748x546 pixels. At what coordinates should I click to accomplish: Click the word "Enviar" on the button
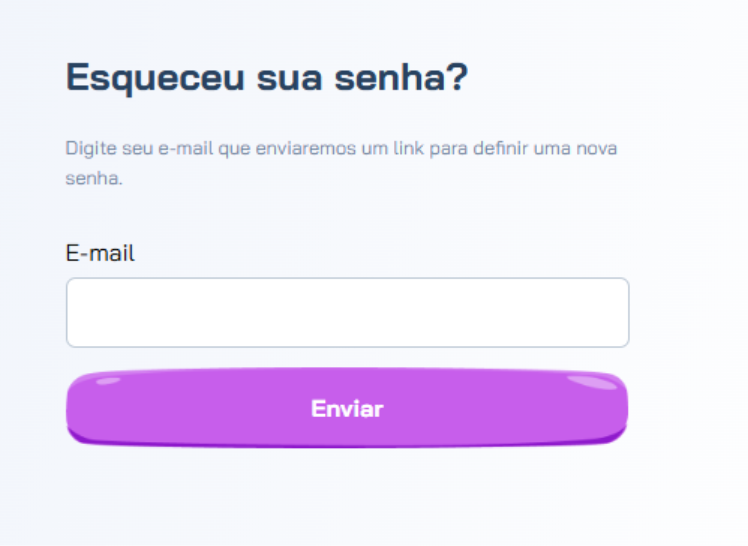(x=347, y=408)
